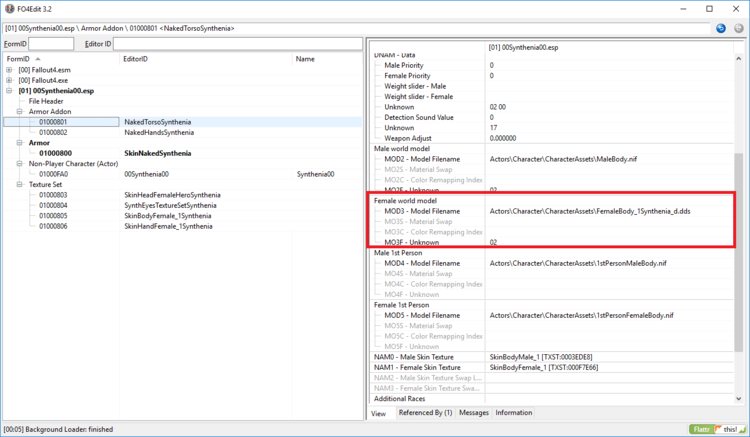The image size is (750, 437).
Task: Collapse the Armor Addon group
Action: pyautogui.click(x=20, y=111)
